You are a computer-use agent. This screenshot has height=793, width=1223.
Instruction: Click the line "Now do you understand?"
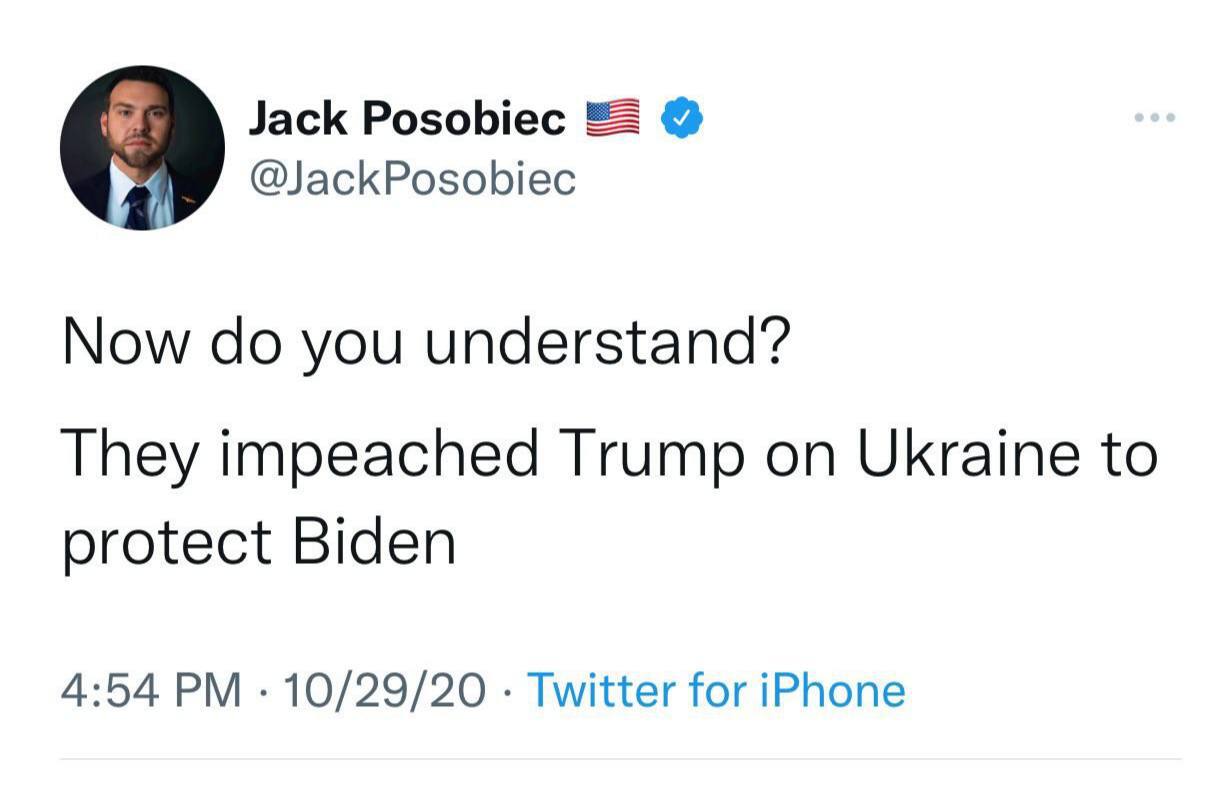pyautogui.click(x=426, y=343)
